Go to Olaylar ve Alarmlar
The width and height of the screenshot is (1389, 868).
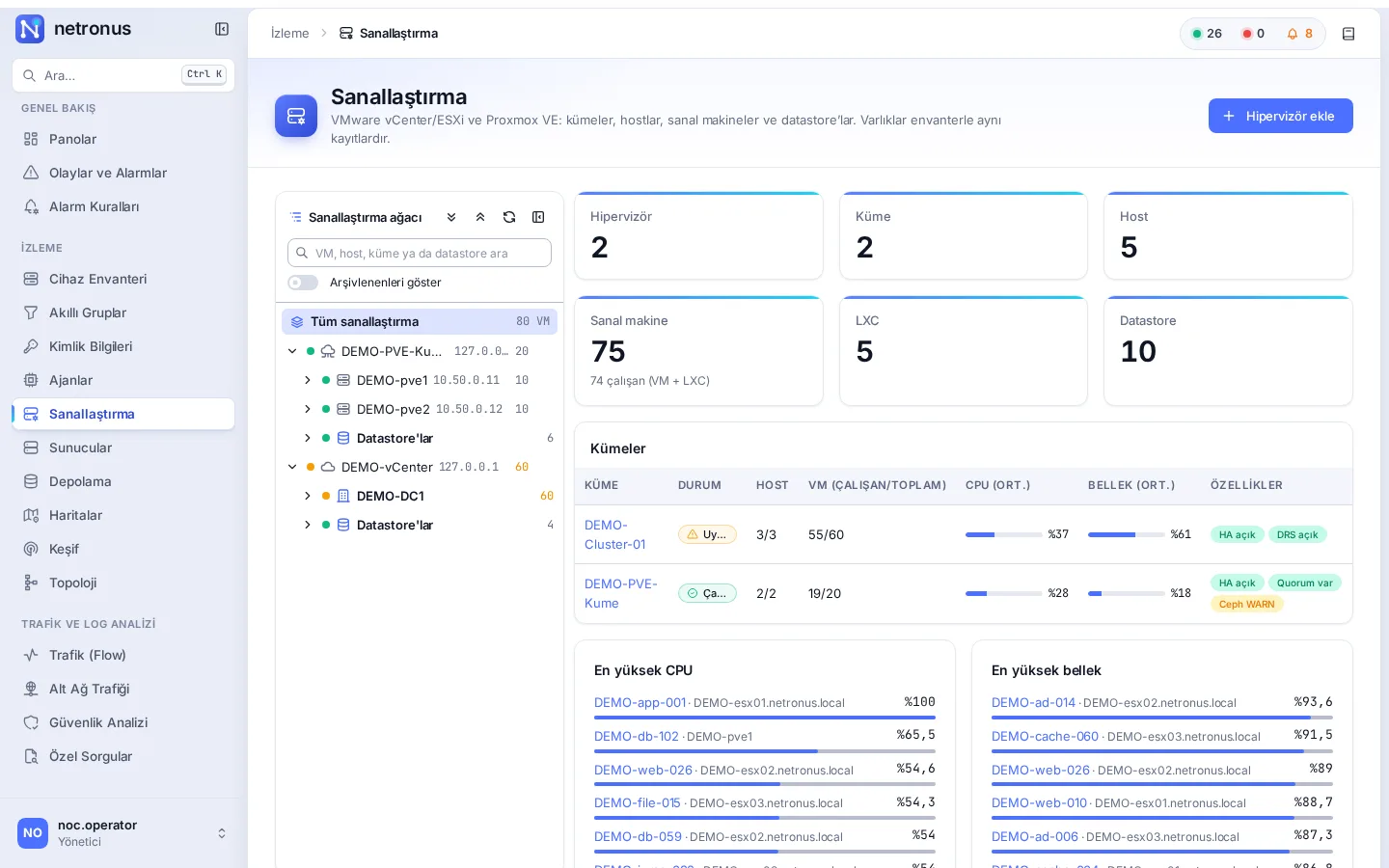(x=123, y=173)
